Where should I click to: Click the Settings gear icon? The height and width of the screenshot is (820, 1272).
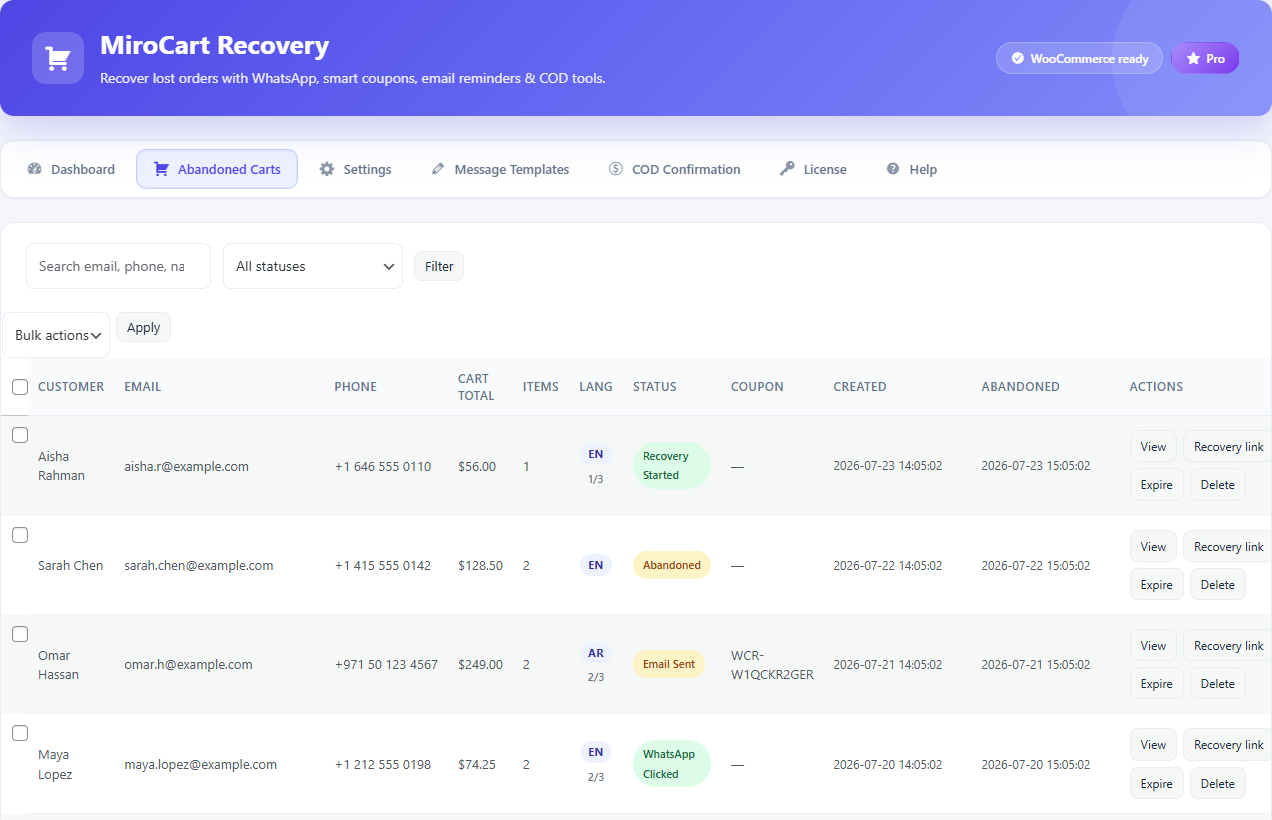327,169
